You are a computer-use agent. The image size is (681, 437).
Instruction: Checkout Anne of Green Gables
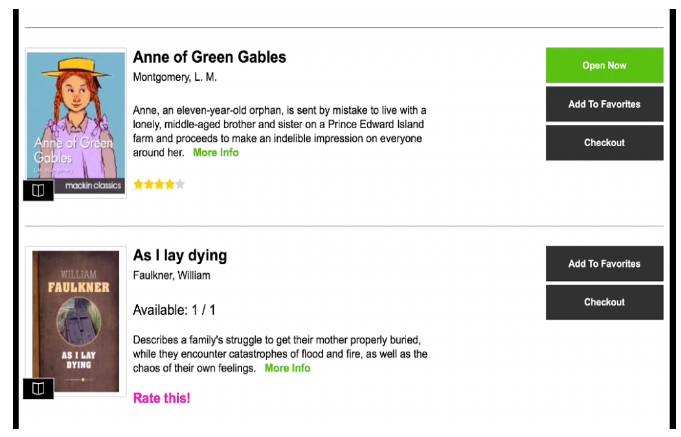604,143
